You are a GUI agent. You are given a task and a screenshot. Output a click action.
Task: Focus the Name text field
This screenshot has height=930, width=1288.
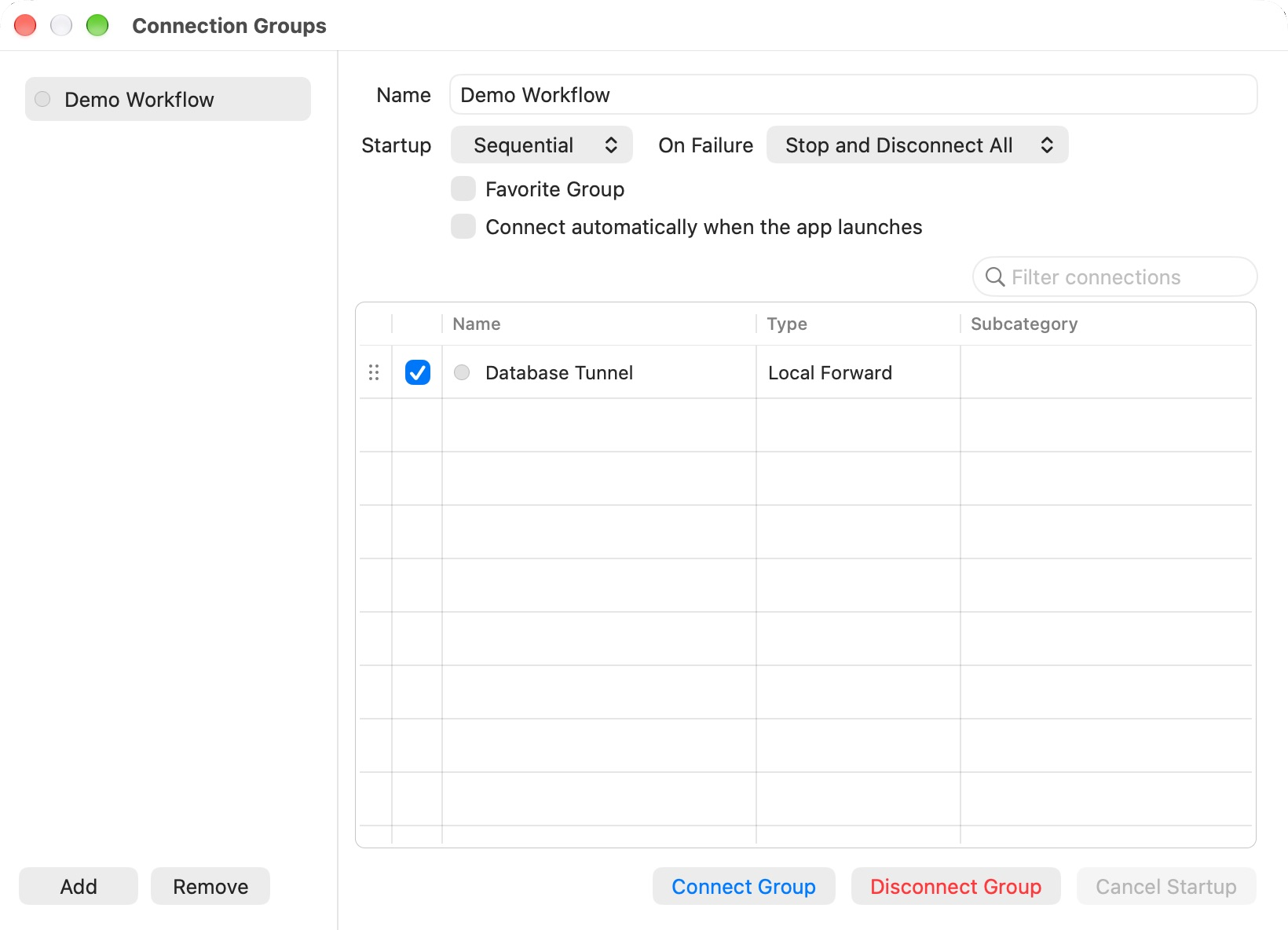click(x=854, y=94)
